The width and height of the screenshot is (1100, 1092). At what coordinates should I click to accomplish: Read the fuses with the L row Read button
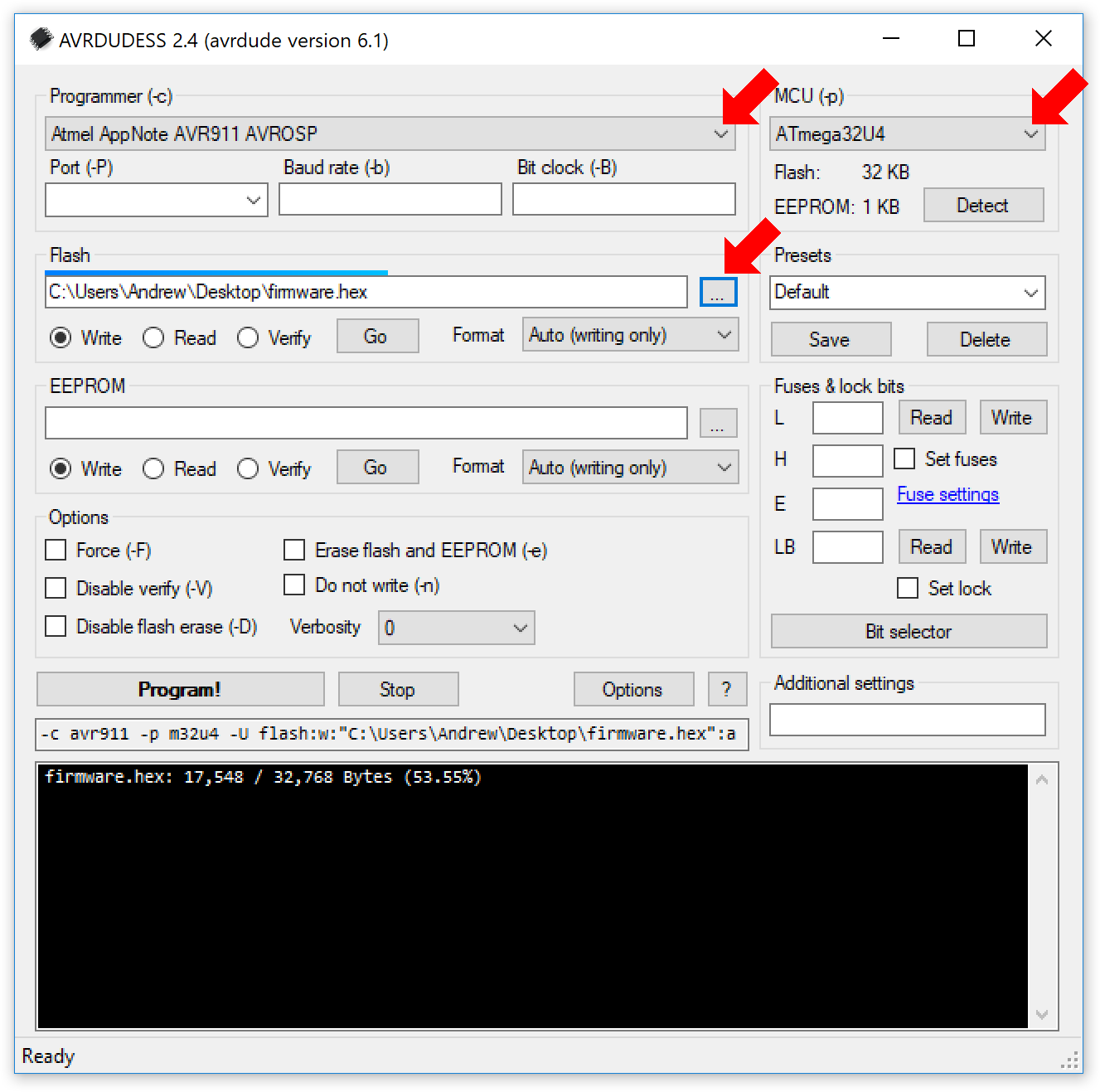[932, 417]
